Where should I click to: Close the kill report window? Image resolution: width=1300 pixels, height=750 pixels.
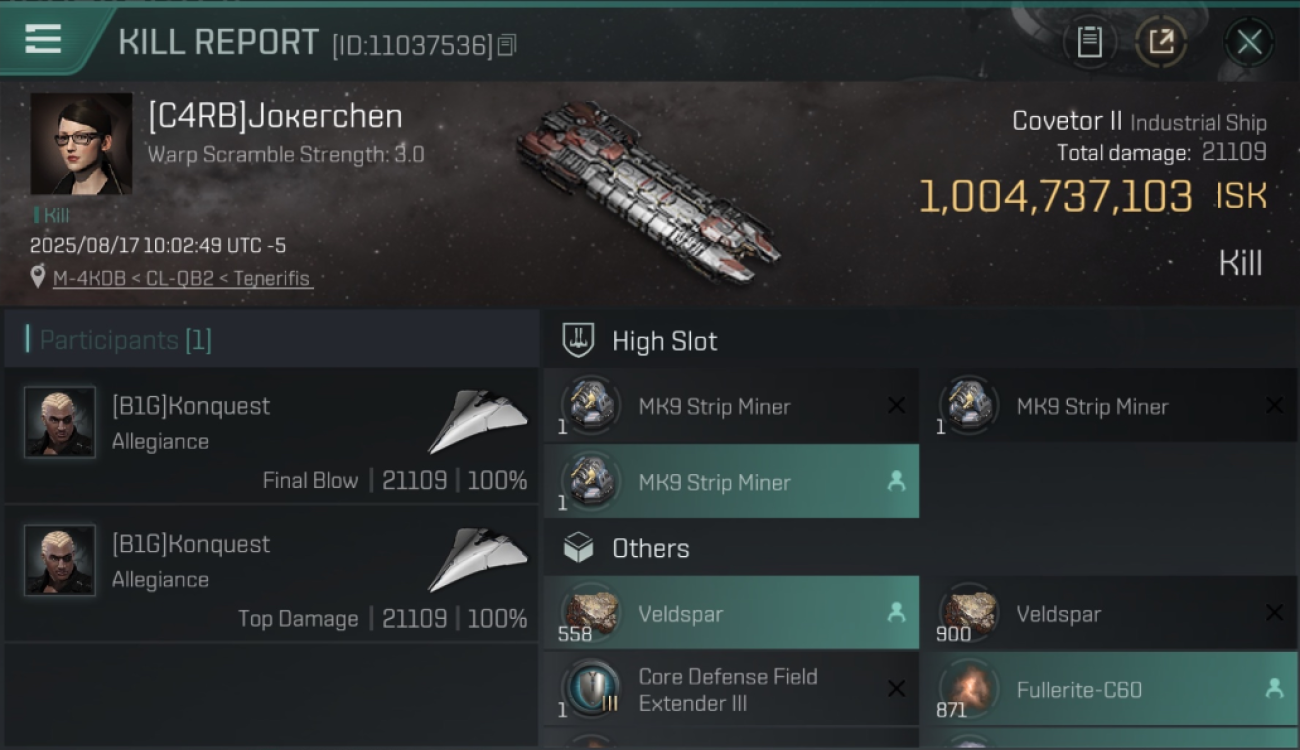click(1249, 42)
